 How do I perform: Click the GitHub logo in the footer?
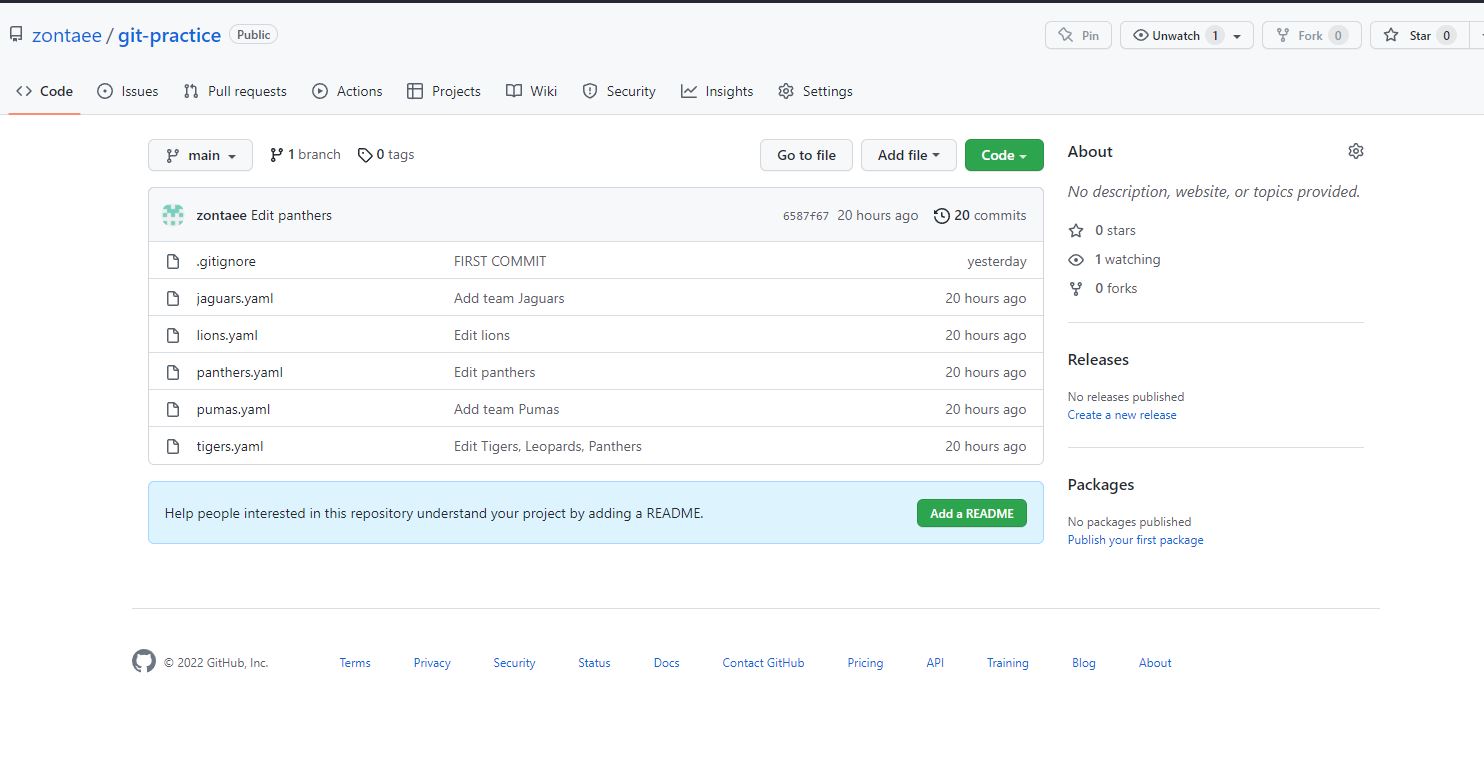point(144,661)
